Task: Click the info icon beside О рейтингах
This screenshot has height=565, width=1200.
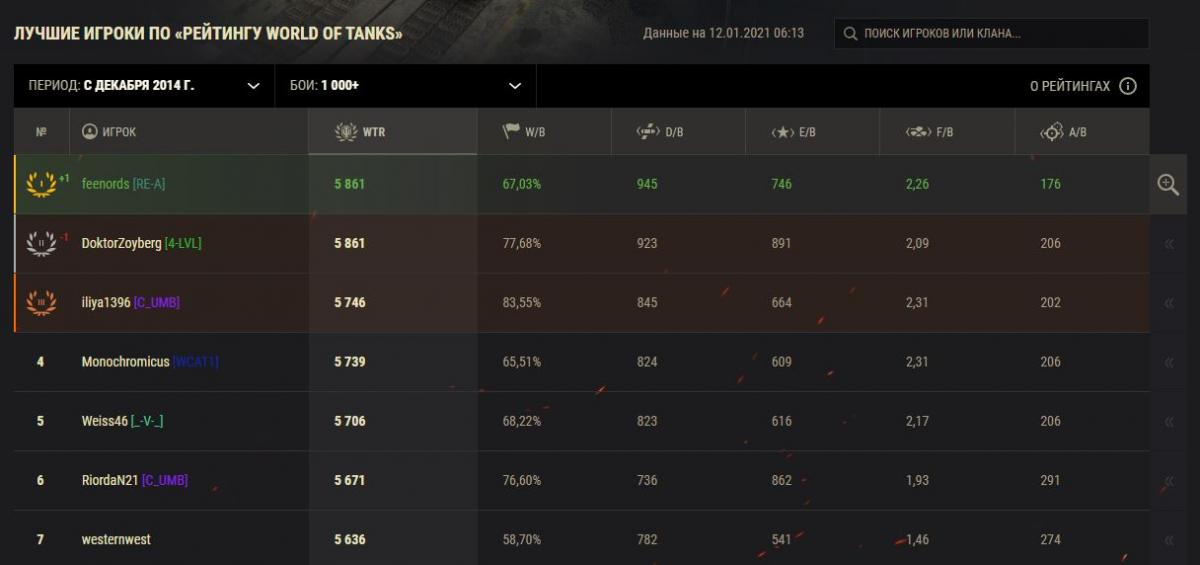Action: pos(1128,86)
